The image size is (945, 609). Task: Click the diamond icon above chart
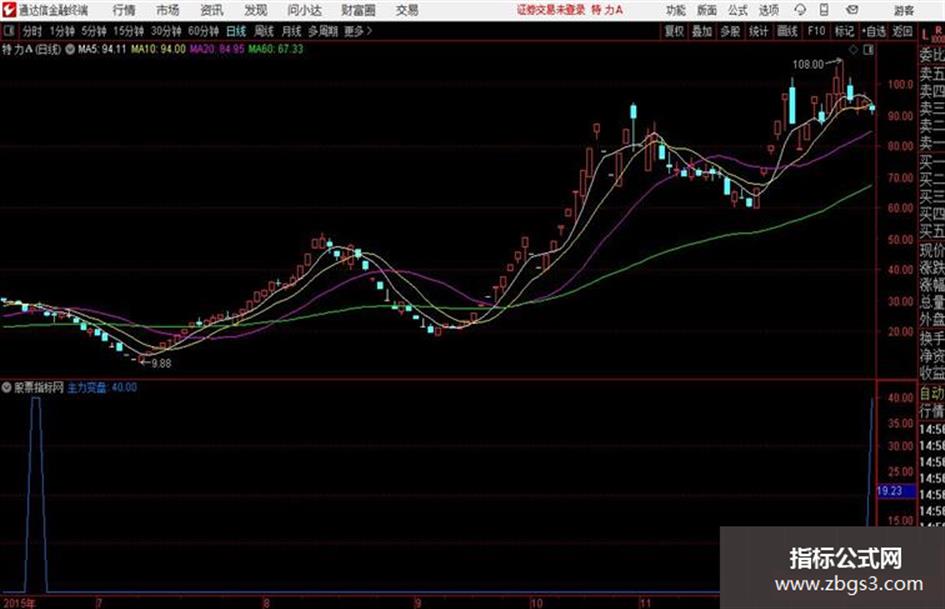coord(853,50)
